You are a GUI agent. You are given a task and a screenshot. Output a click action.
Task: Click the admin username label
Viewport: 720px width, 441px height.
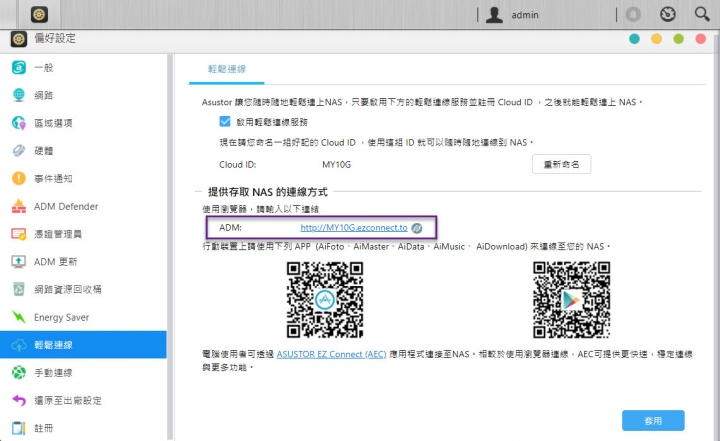(x=525, y=15)
